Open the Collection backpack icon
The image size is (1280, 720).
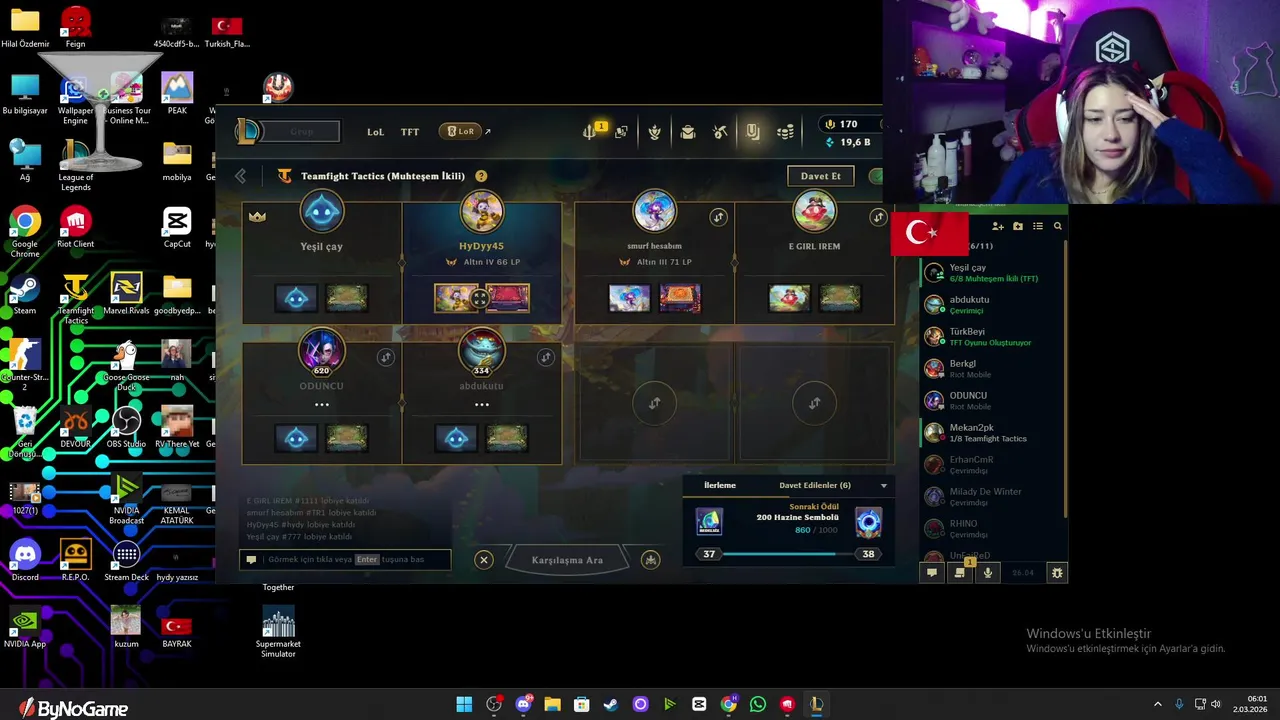[687, 132]
